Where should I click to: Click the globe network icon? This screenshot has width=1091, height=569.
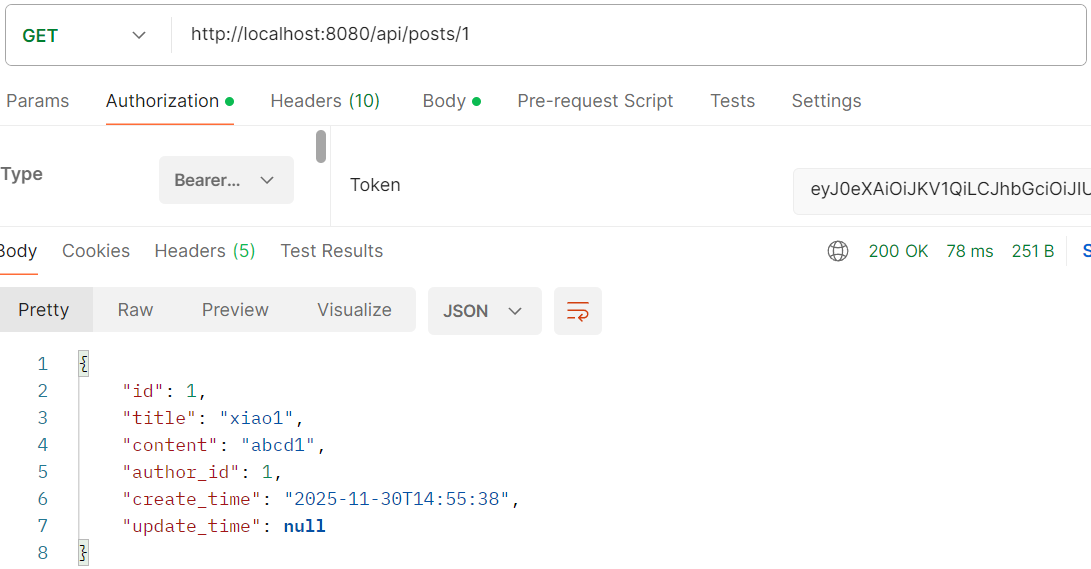point(838,252)
